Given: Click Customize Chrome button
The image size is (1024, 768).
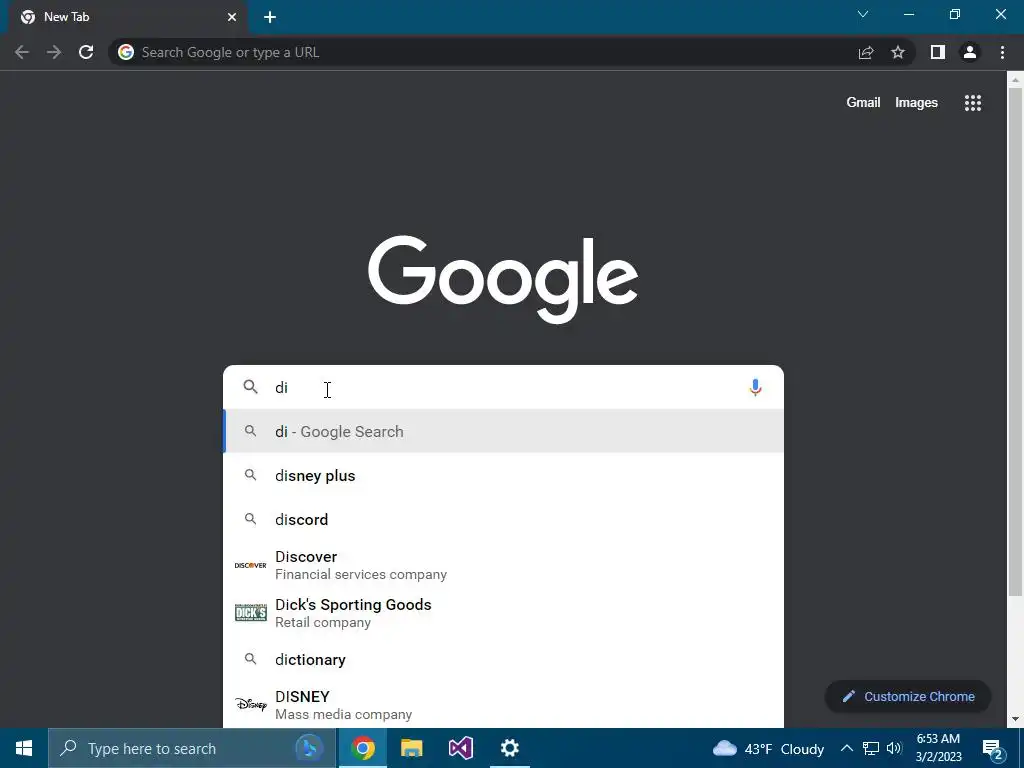Looking at the screenshot, I should pos(908,697).
